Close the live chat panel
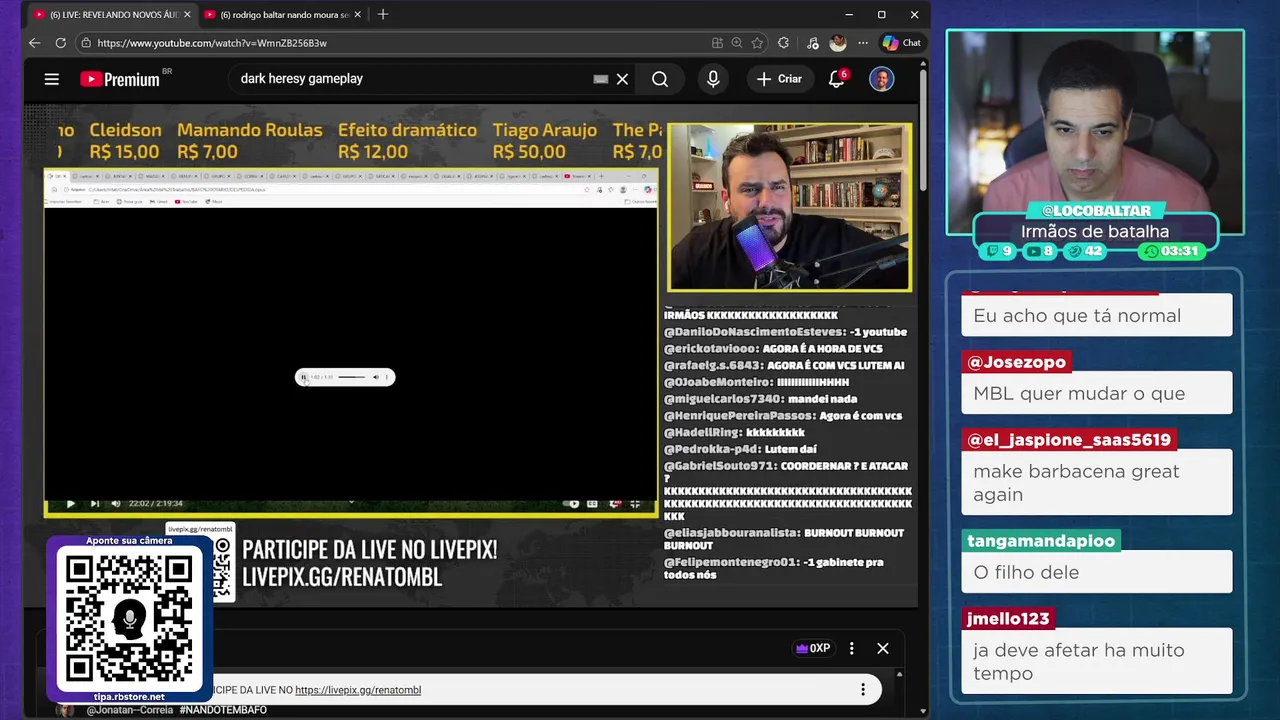Image resolution: width=1280 pixels, height=720 pixels. point(883,648)
